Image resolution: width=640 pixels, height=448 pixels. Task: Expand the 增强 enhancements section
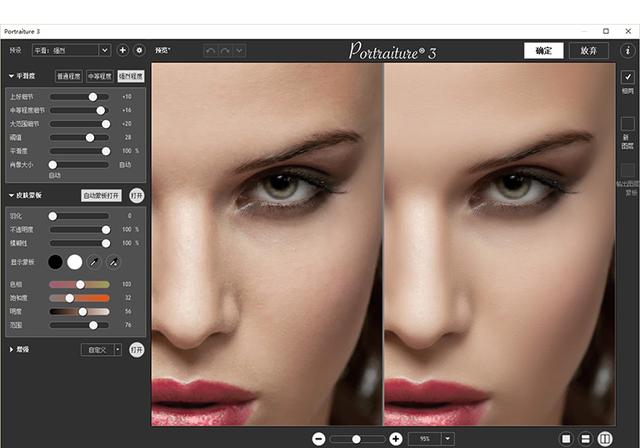click(x=11, y=350)
